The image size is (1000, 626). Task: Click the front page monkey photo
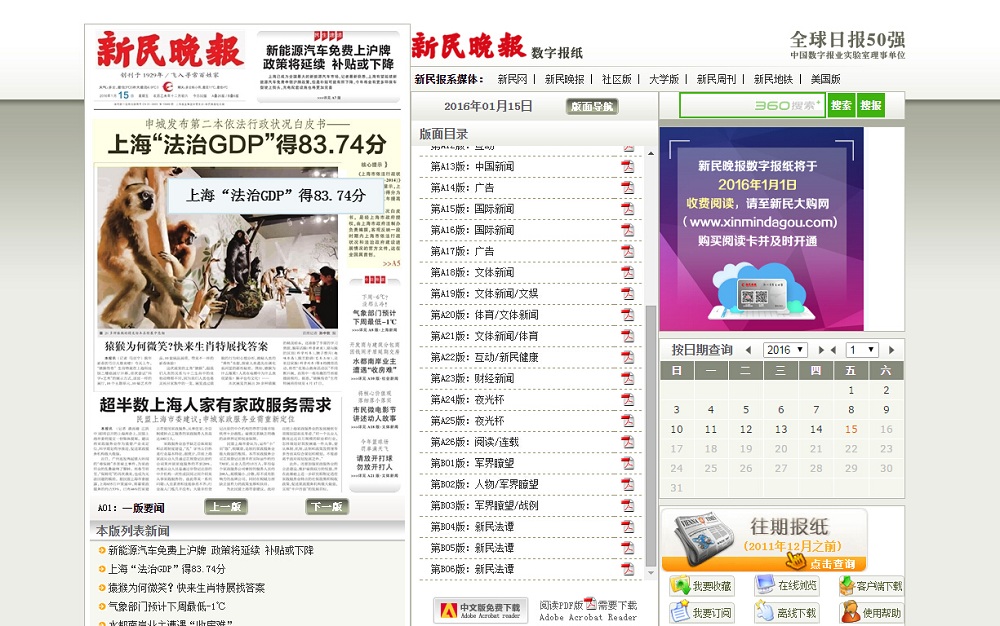pos(217,248)
